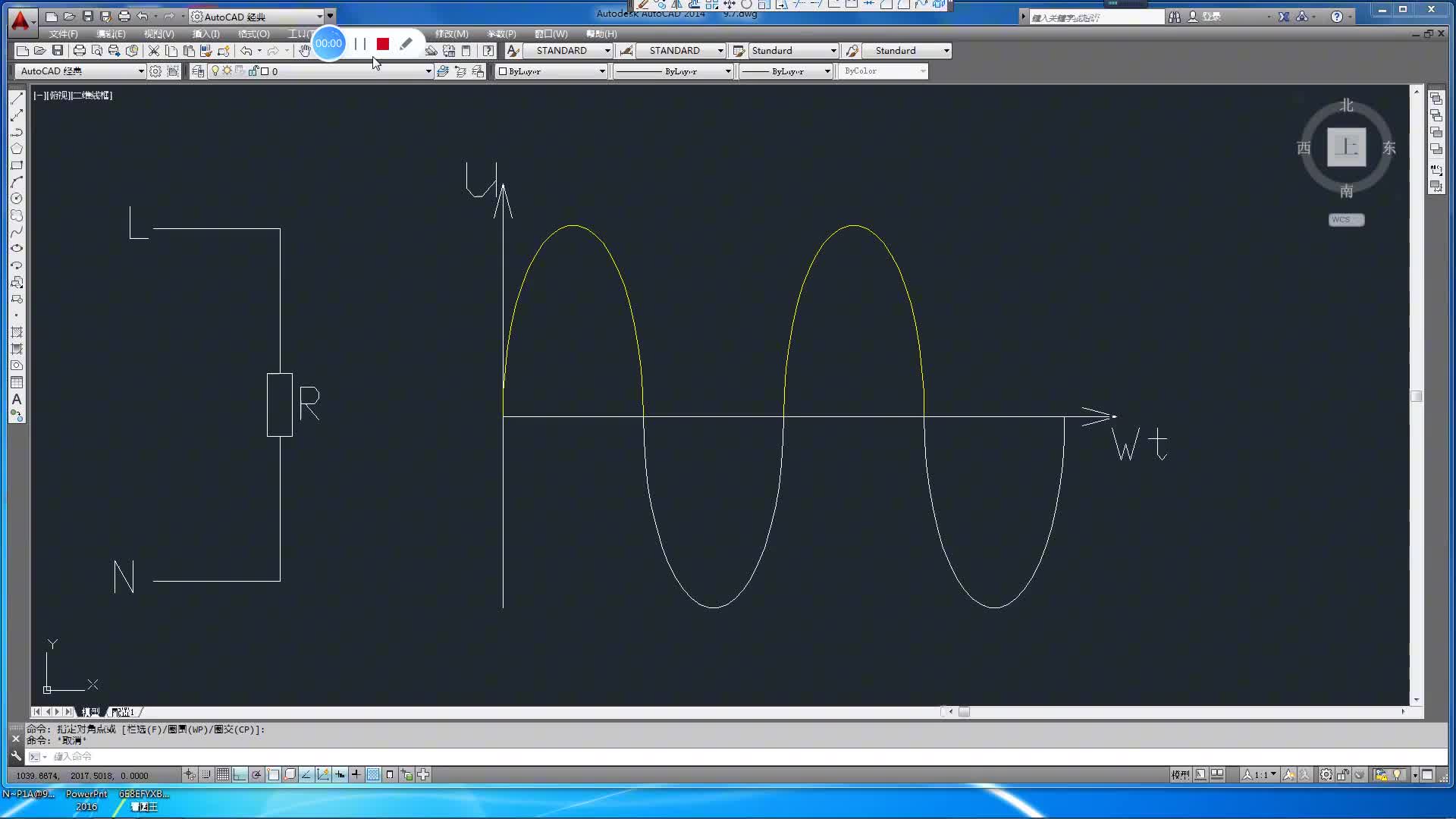1456x819 pixels.
Task: Click the ViewCube 上 top face
Action: click(1346, 147)
